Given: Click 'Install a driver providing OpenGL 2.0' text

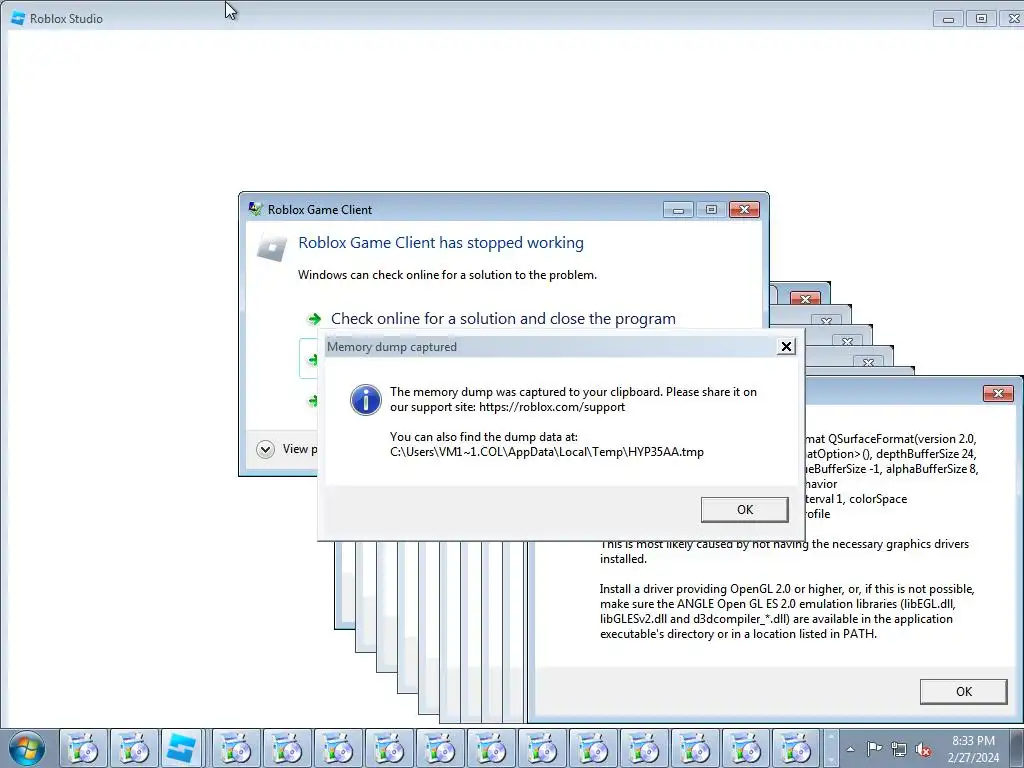Looking at the screenshot, I should point(787,611).
